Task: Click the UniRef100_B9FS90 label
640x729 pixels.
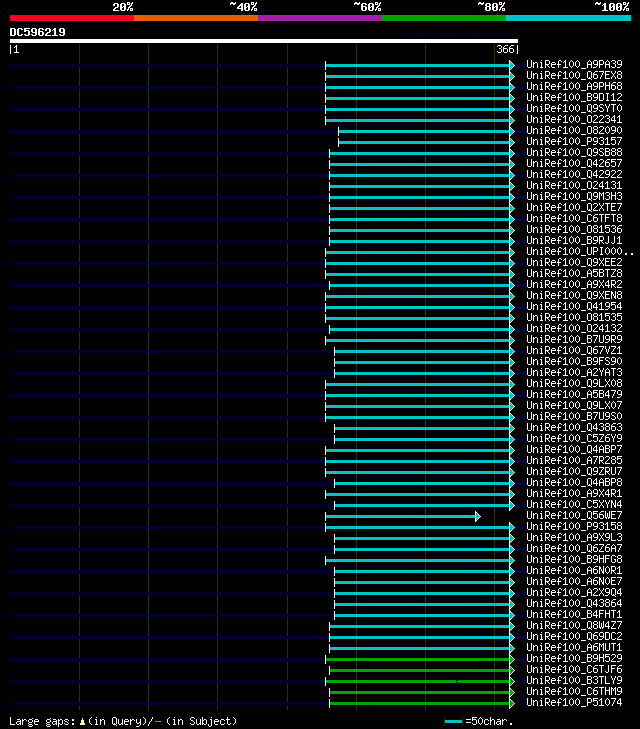Action: click(x=574, y=361)
